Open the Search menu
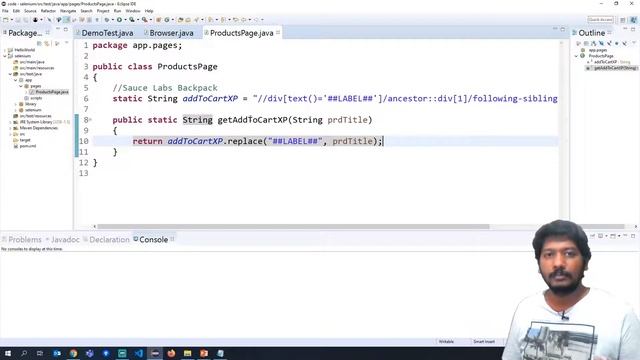Image resolution: width=640 pixels, height=360 pixels. tap(87, 11)
